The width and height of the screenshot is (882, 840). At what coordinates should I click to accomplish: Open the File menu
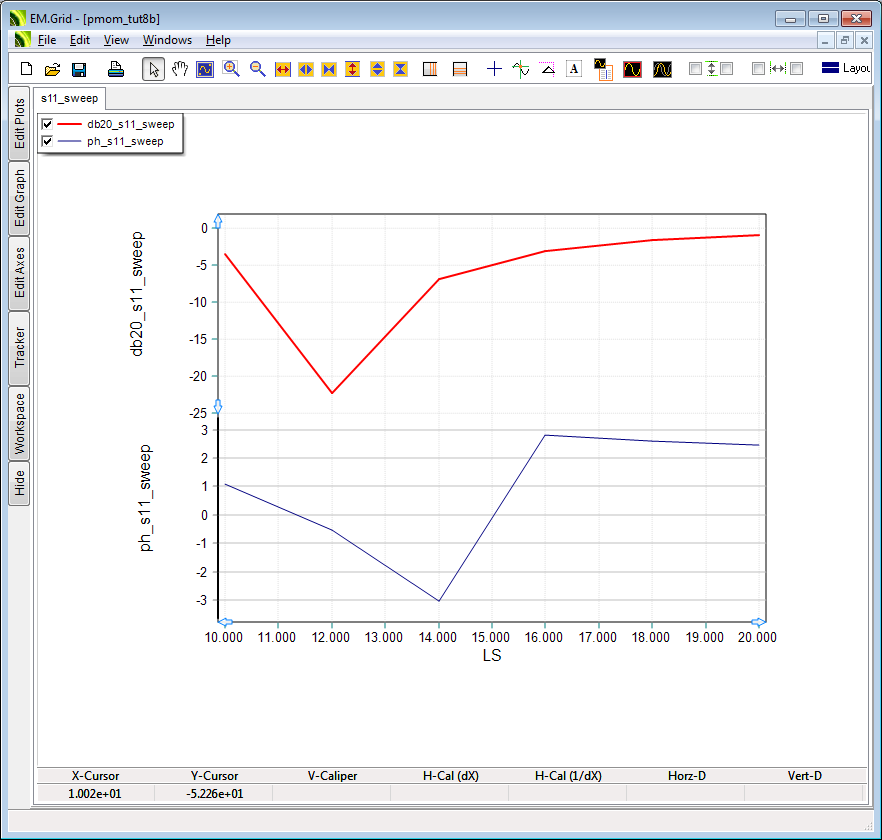(47, 40)
